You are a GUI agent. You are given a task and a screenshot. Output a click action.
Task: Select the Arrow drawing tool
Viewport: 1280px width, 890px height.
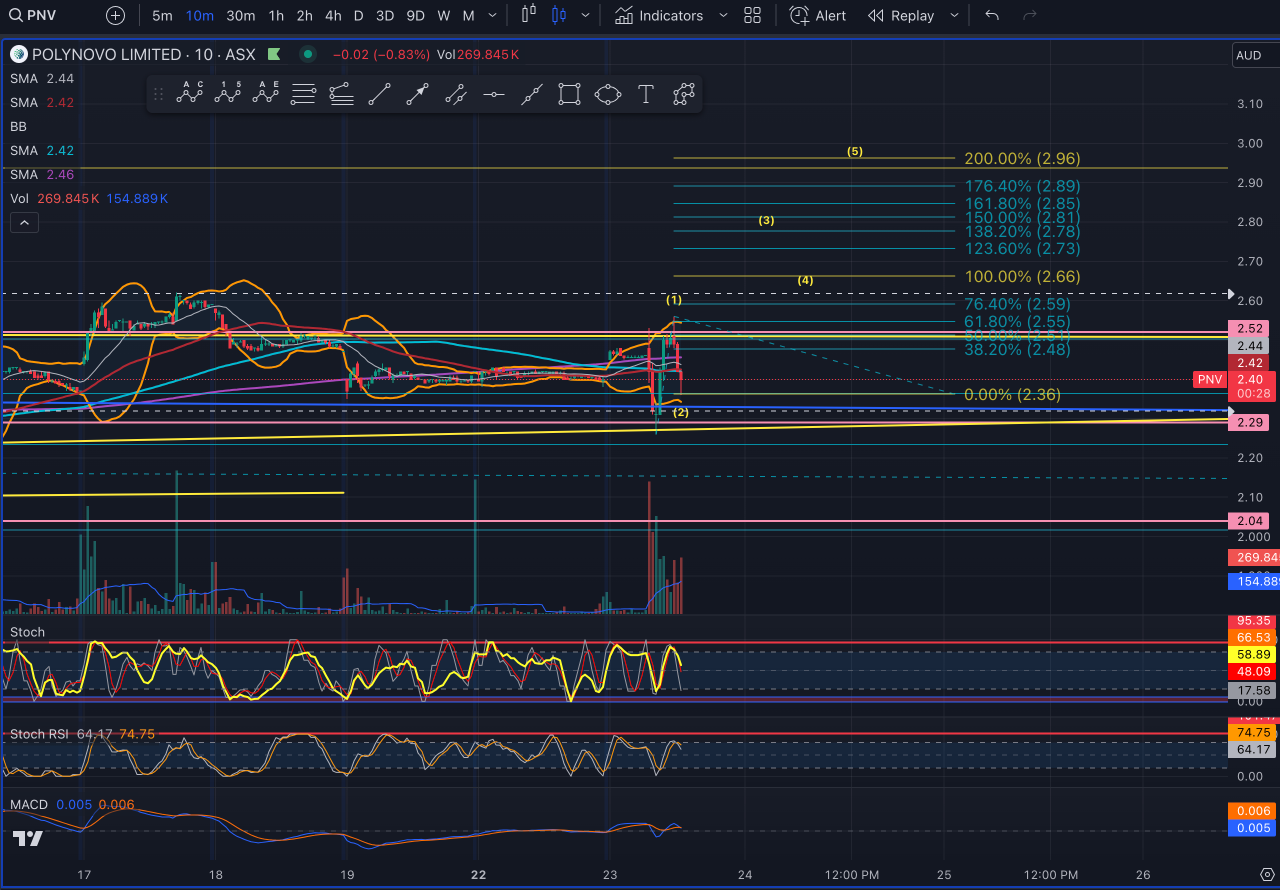click(x=418, y=94)
